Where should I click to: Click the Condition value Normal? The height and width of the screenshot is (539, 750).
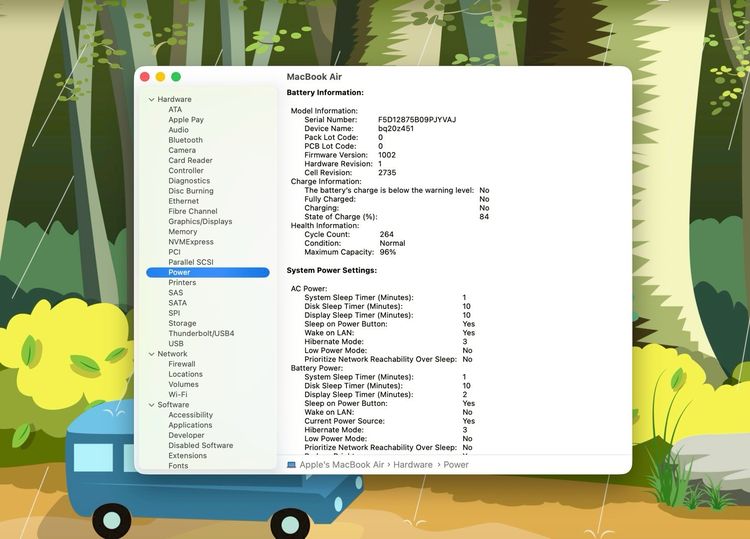pyautogui.click(x=392, y=243)
